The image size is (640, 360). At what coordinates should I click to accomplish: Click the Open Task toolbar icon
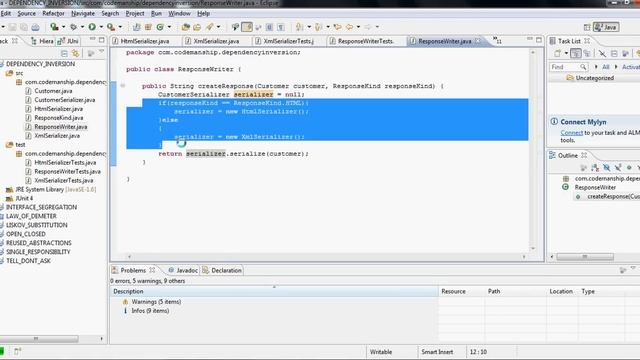197,27
